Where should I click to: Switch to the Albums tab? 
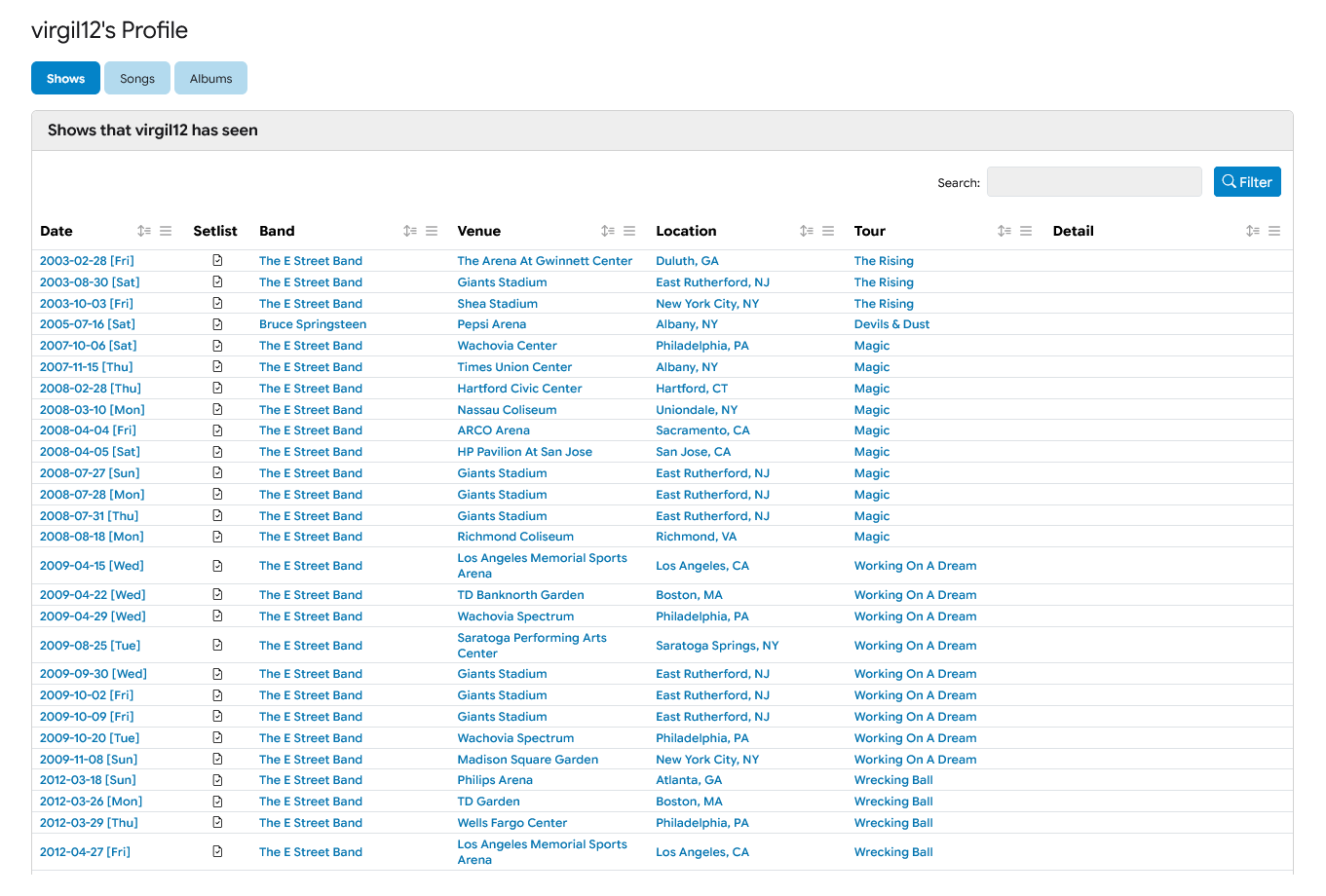point(210,79)
